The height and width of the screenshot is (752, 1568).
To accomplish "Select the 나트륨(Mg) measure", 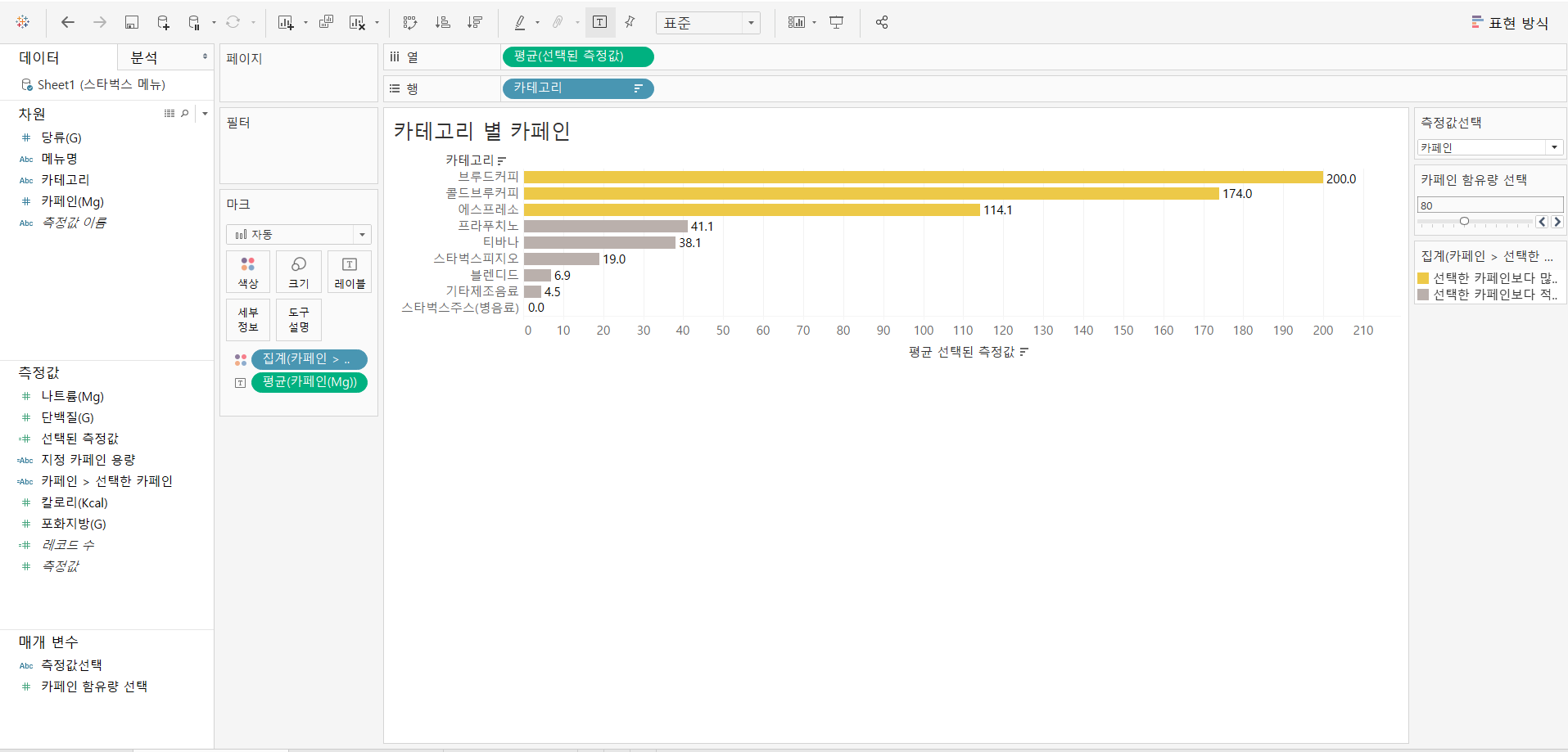I will coord(72,396).
